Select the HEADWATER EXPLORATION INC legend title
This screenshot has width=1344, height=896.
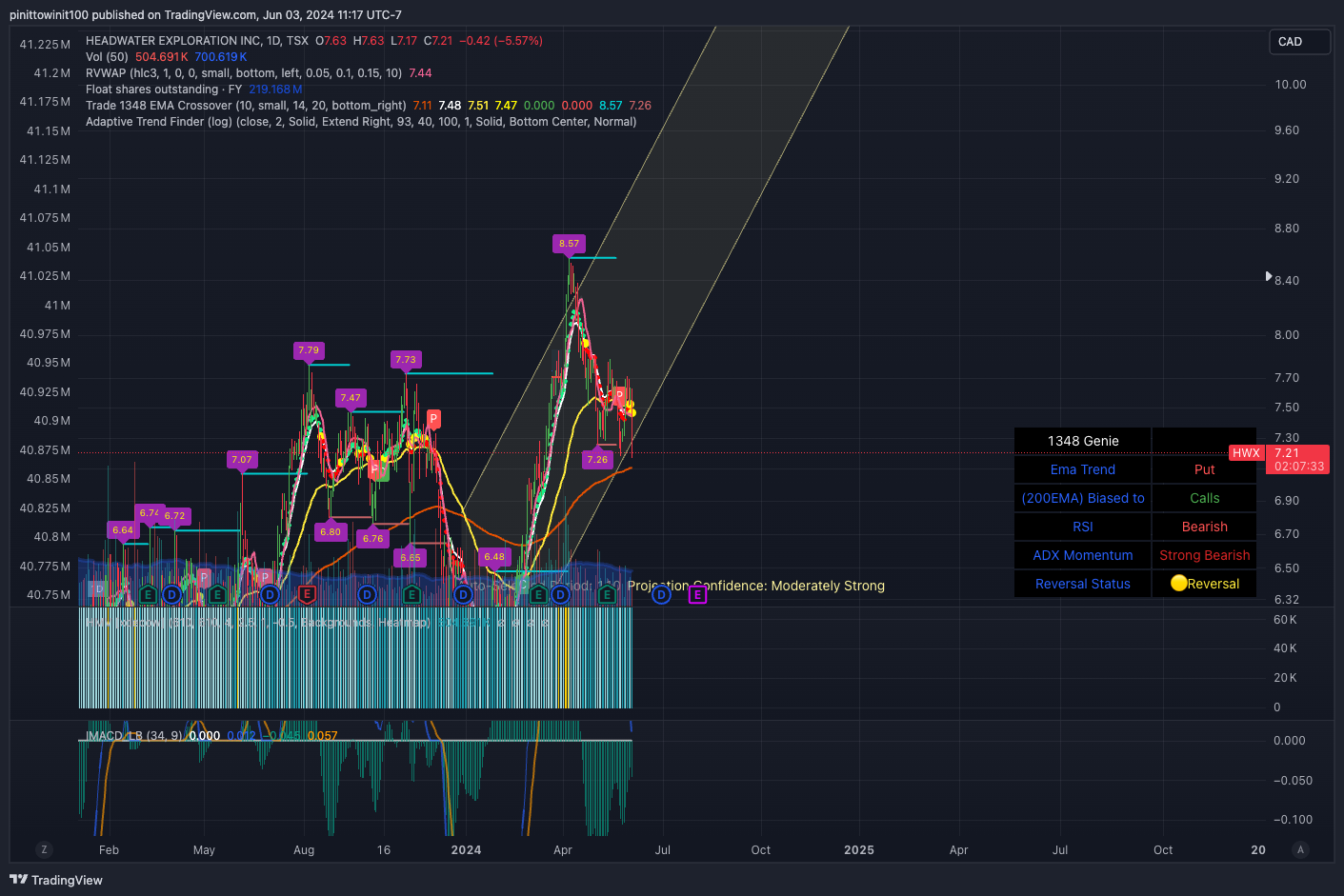(197, 41)
